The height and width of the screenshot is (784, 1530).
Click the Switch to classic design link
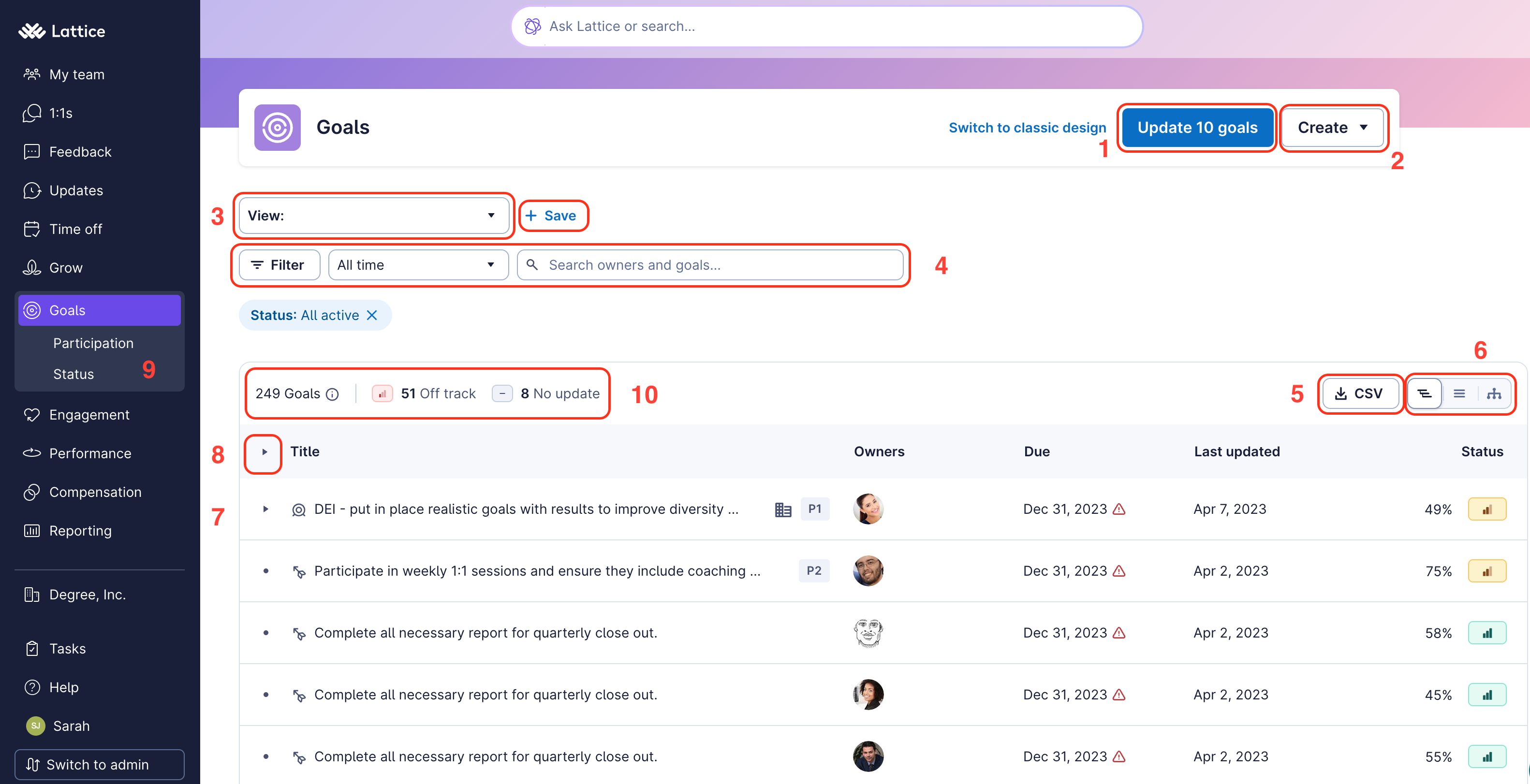[x=1027, y=127]
